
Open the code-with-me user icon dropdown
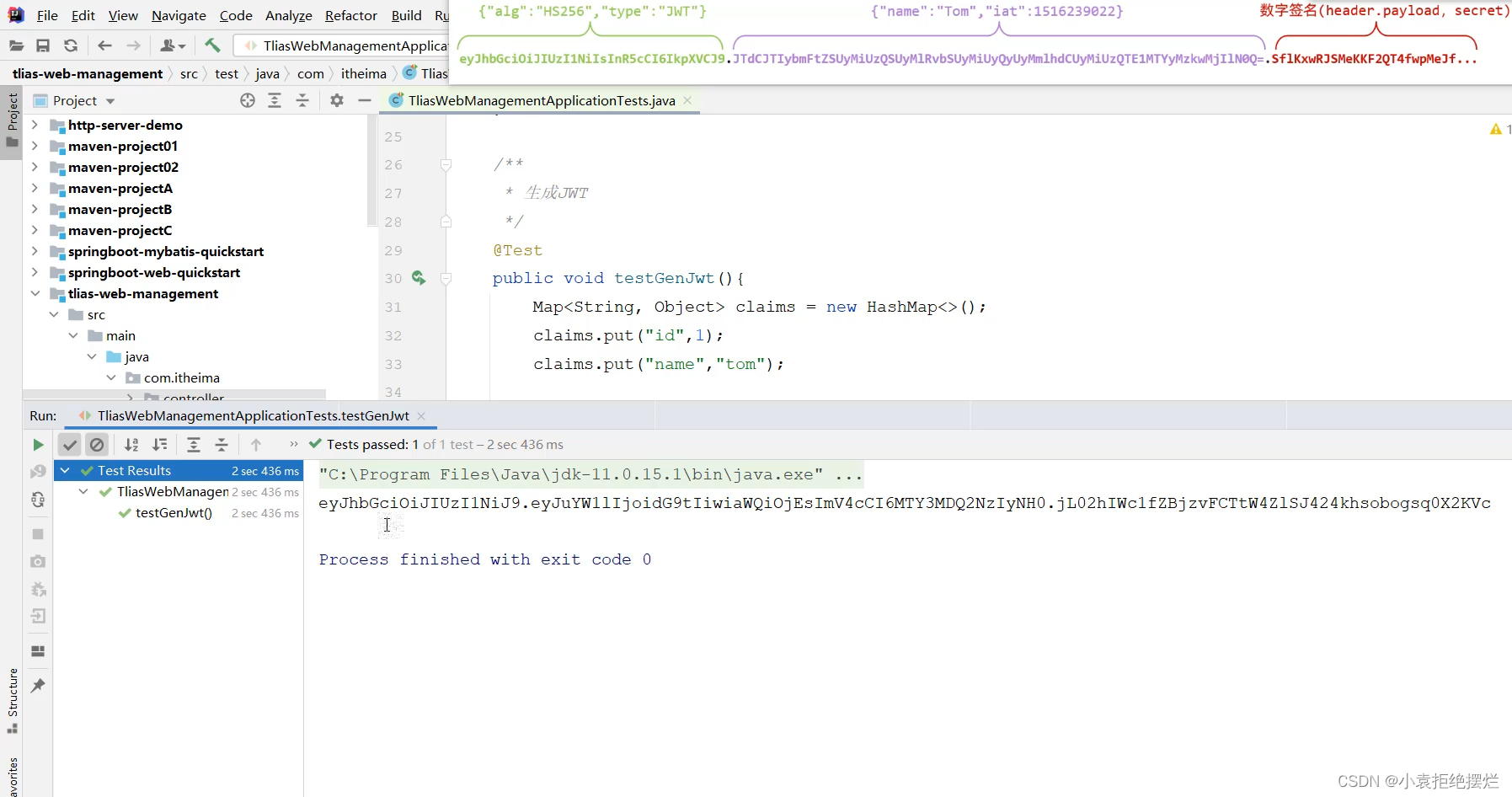tap(173, 45)
